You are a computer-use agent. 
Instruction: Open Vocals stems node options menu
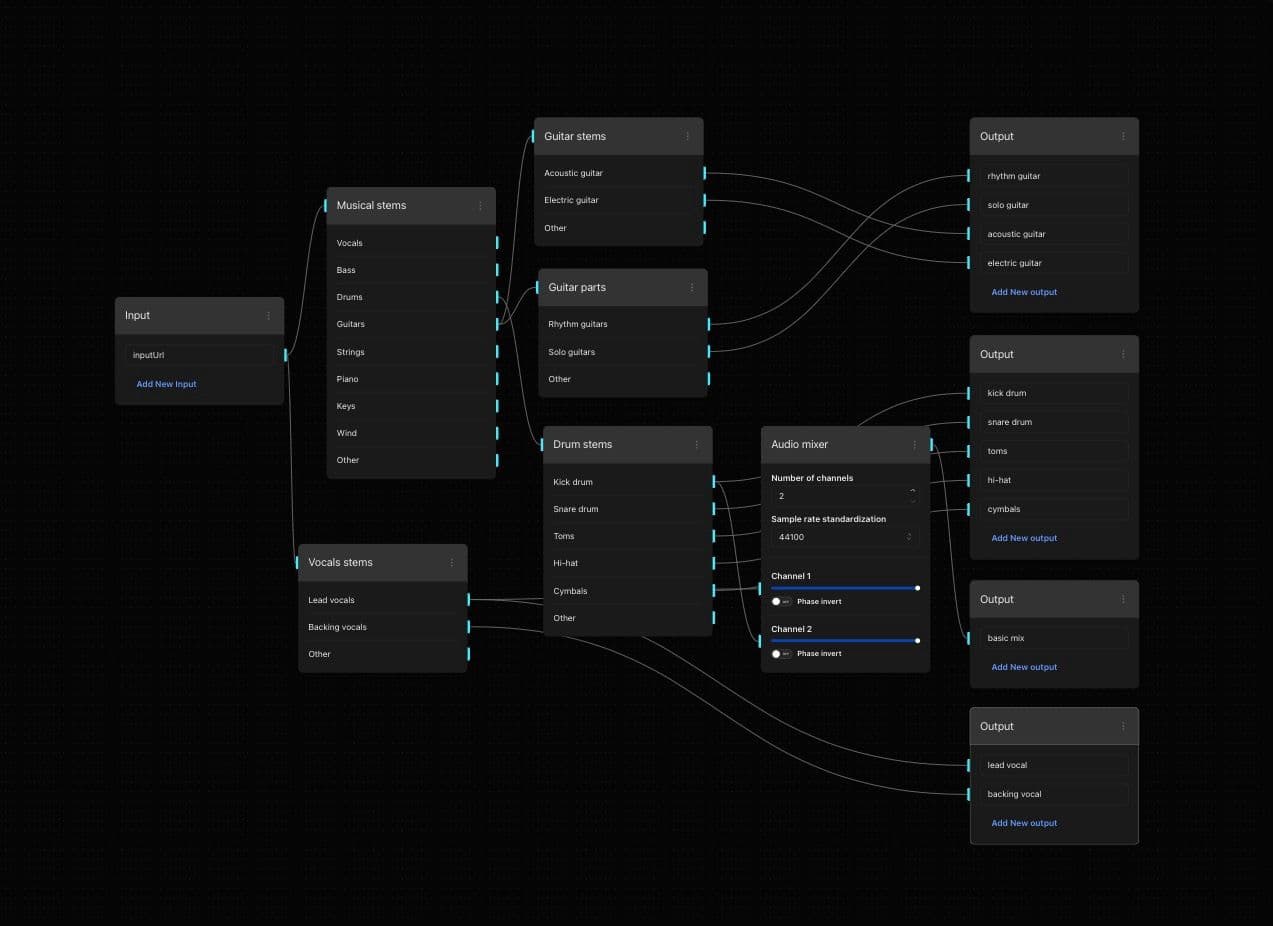[452, 563]
